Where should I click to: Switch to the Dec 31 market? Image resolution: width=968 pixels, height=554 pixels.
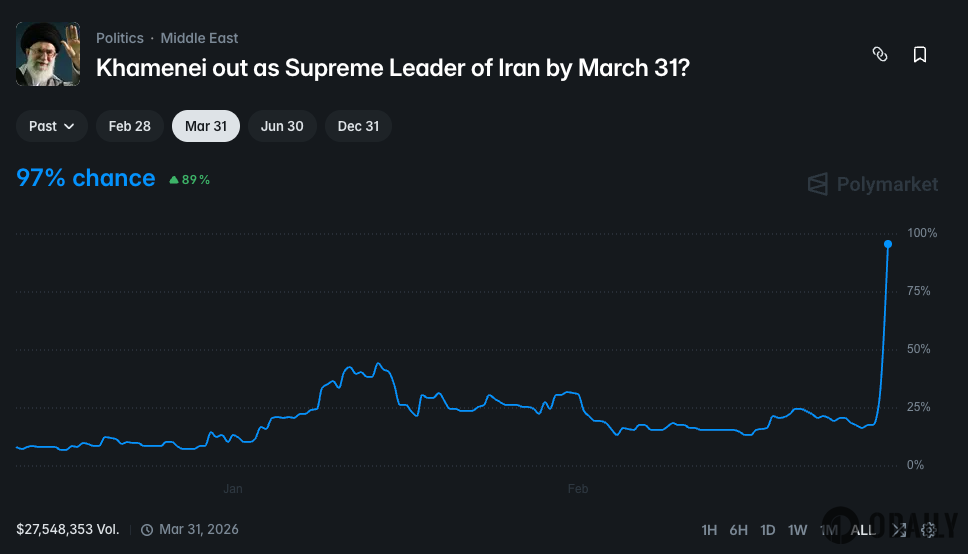coord(358,126)
